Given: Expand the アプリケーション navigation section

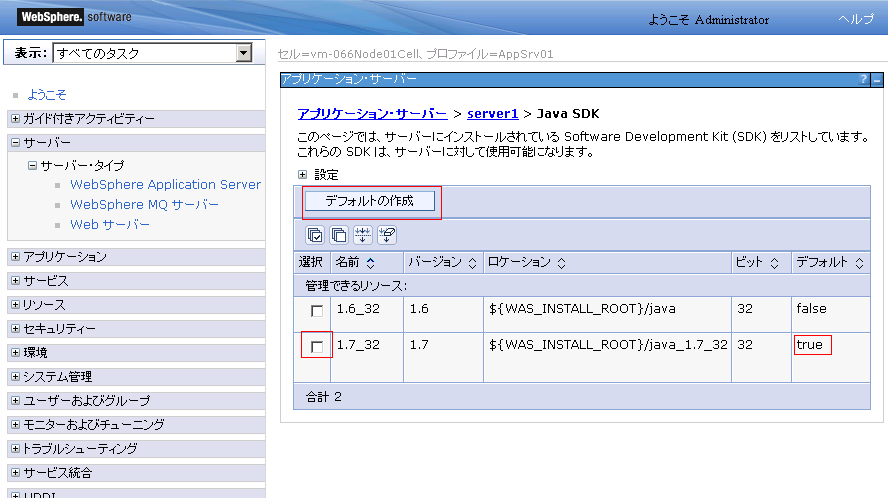Looking at the screenshot, I should point(15,257).
